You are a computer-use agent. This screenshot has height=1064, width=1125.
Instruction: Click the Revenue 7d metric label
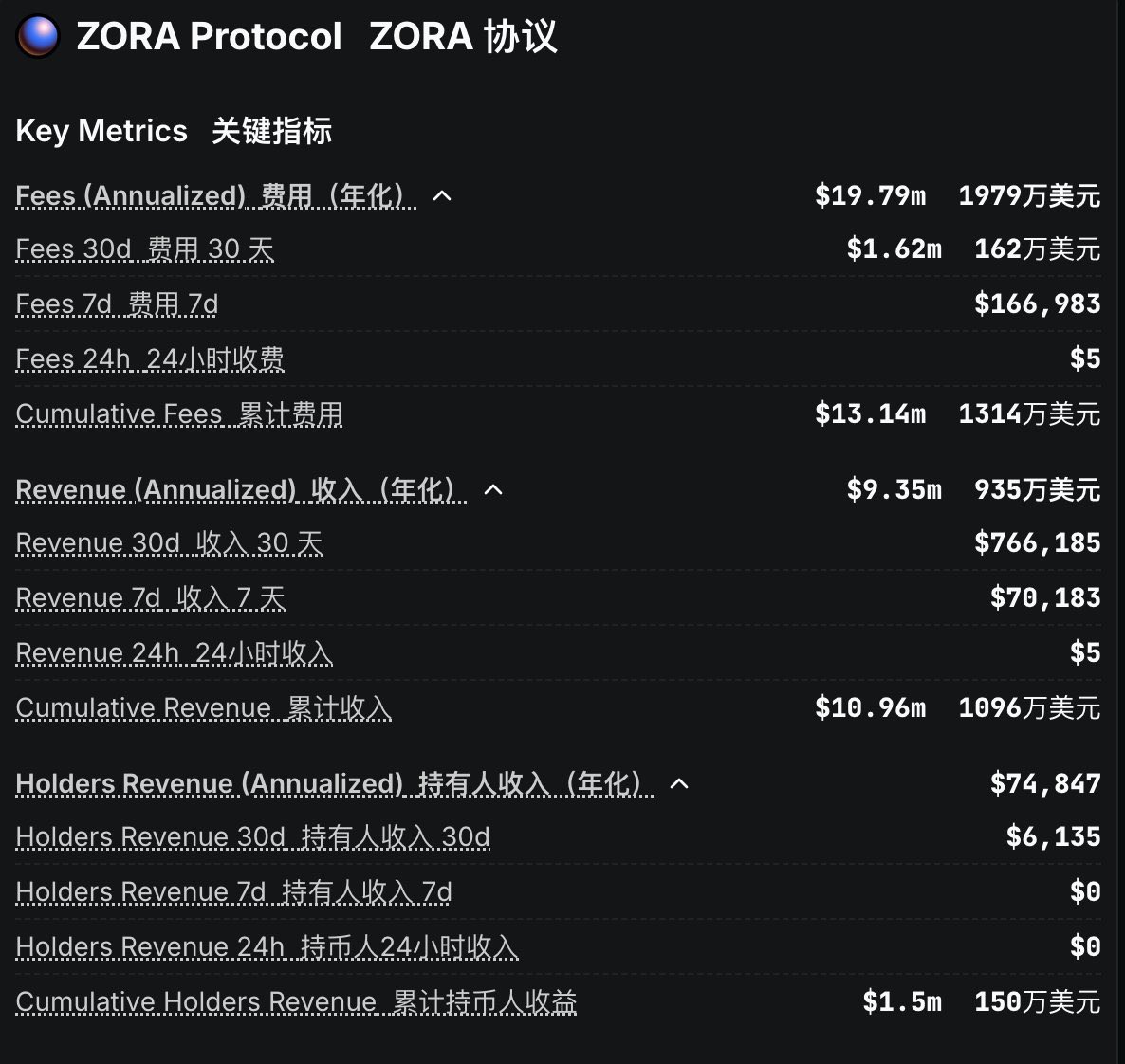pos(150,598)
